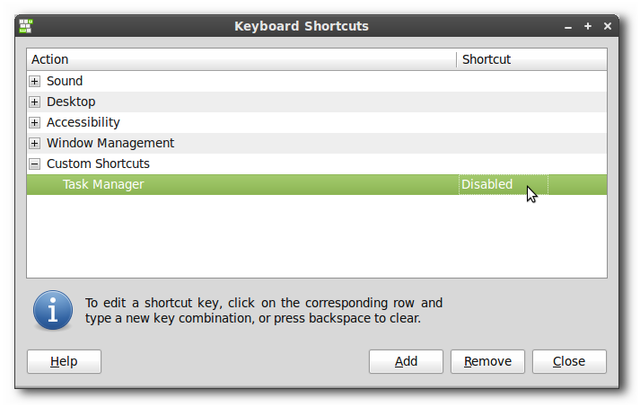Image resolution: width=640 pixels, height=407 pixels.
Task: Close the dialog using the Close button
Action: pos(569,361)
